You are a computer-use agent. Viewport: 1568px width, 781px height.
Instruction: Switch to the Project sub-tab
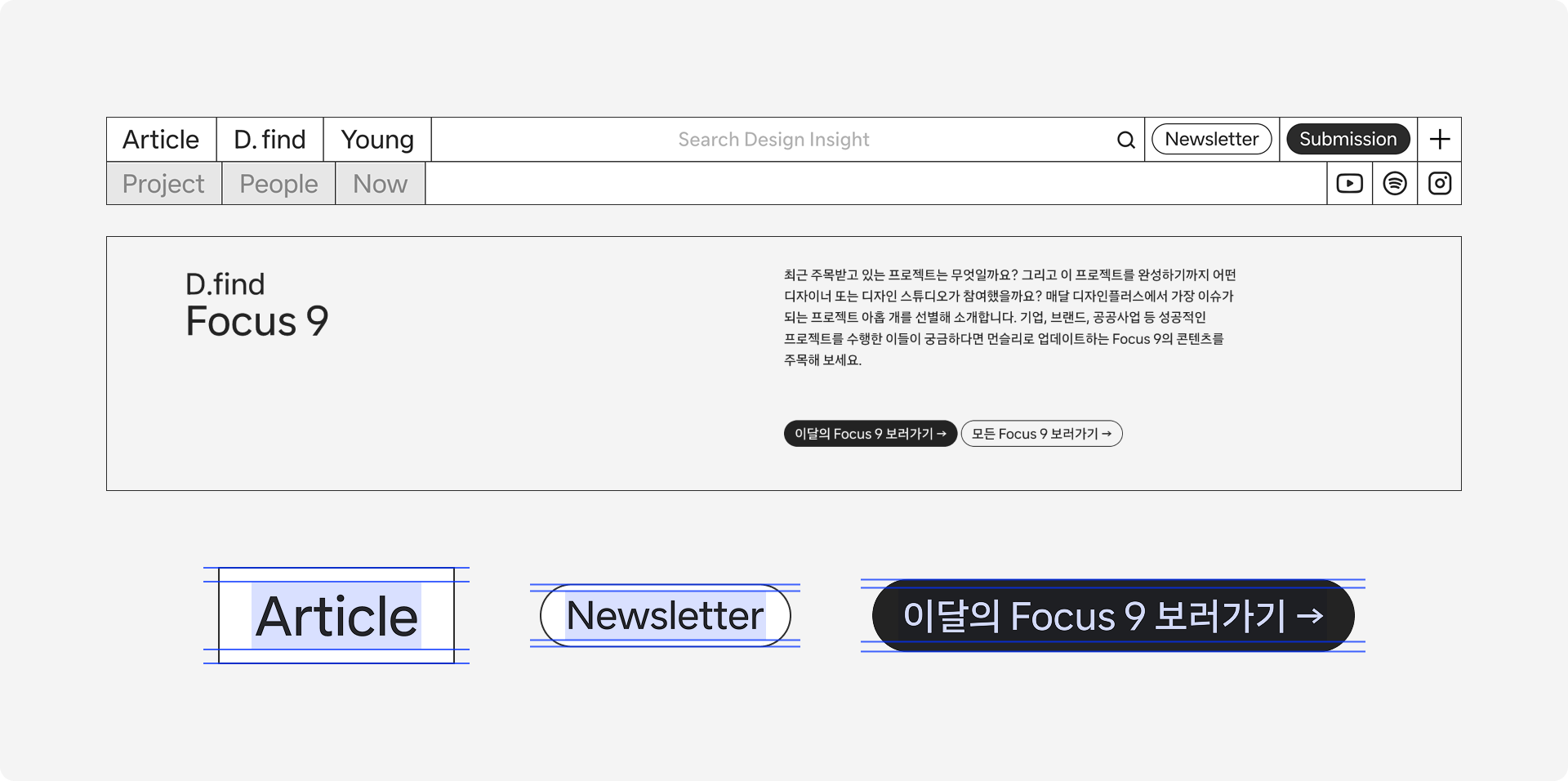pyautogui.click(x=164, y=184)
